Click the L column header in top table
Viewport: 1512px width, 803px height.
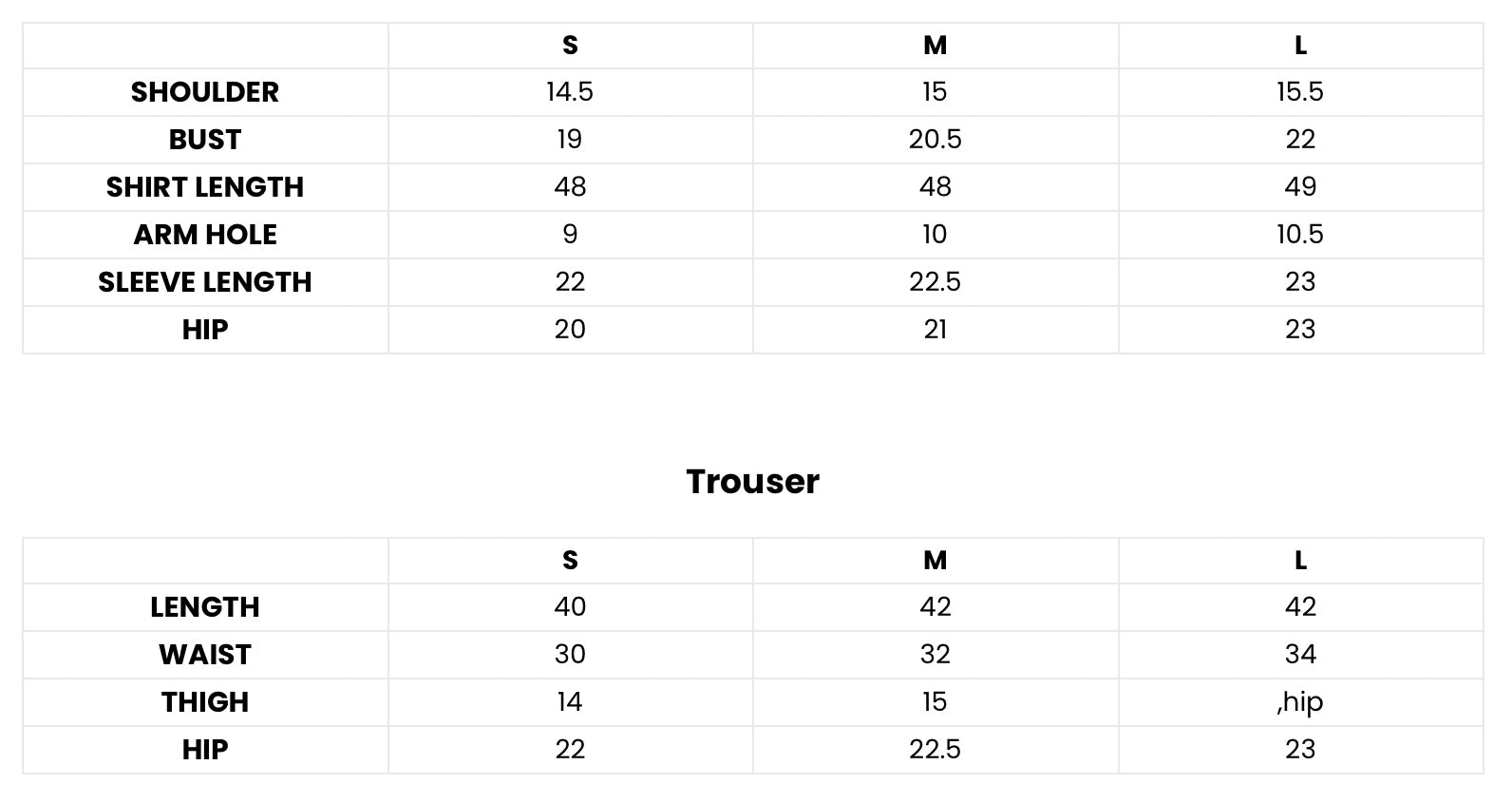[1300, 46]
